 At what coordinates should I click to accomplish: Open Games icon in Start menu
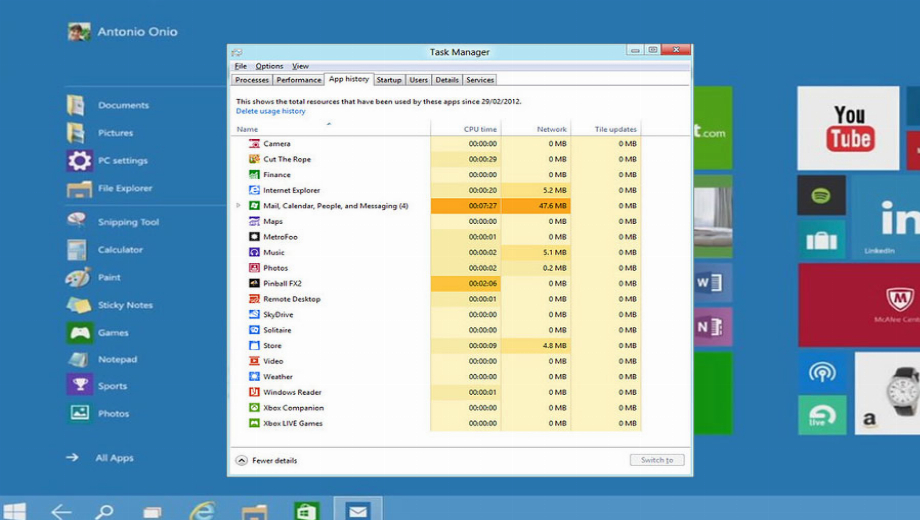(x=79, y=333)
